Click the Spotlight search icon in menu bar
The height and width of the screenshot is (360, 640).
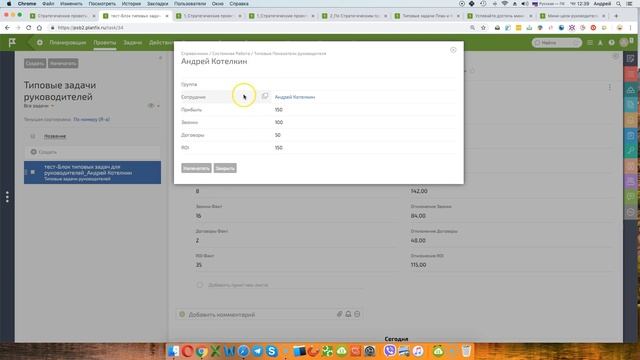pos(619,4)
